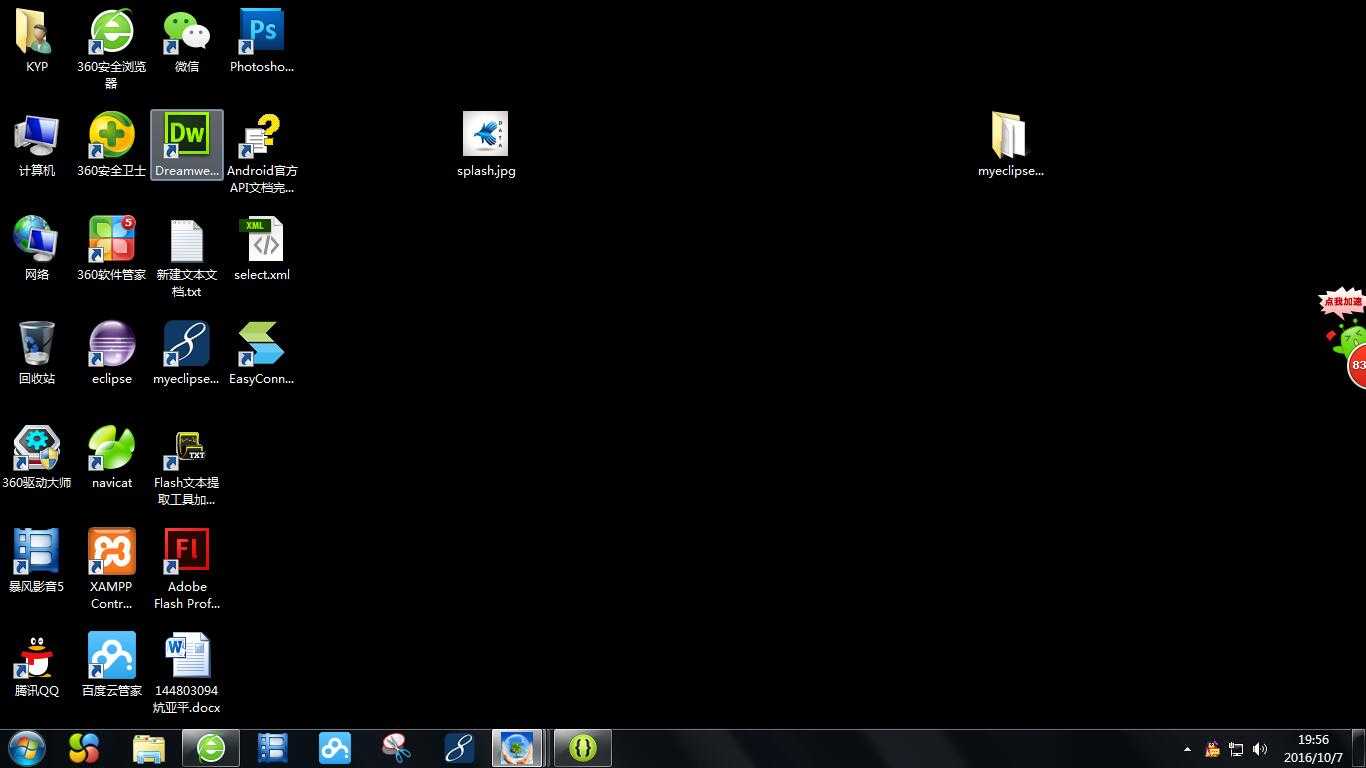The image size is (1366, 768).
Task: Switch to 360 browser in the taskbar
Action: [210, 748]
